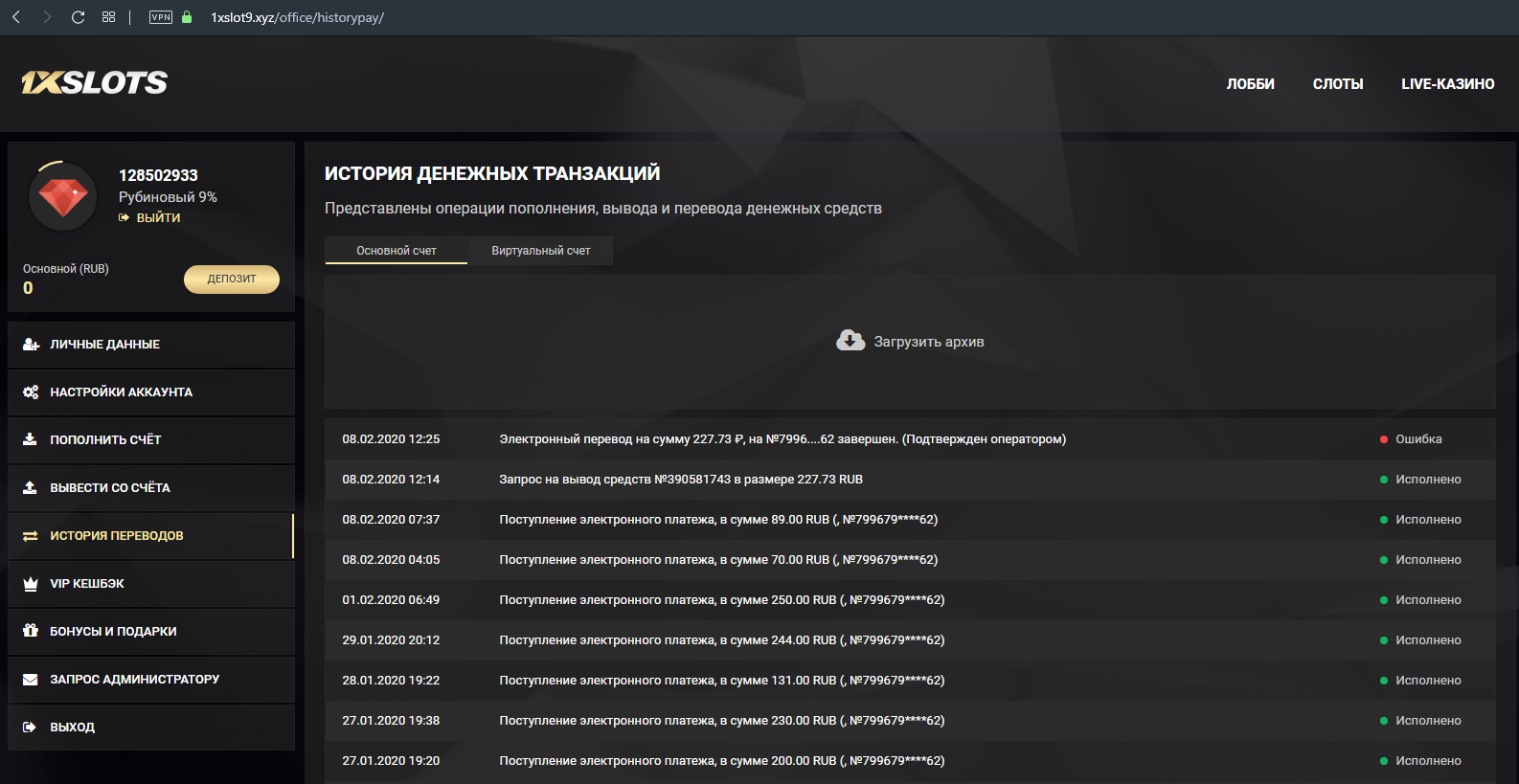
Task: Click the Основной (RUB) balance label
Action: coord(66,269)
